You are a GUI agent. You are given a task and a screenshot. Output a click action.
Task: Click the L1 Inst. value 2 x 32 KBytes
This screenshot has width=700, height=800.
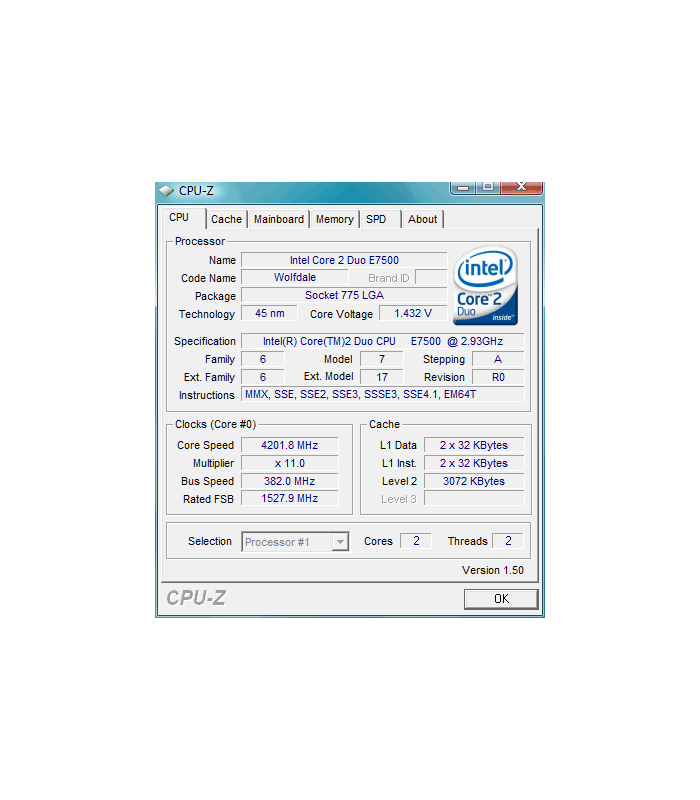tap(474, 463)
